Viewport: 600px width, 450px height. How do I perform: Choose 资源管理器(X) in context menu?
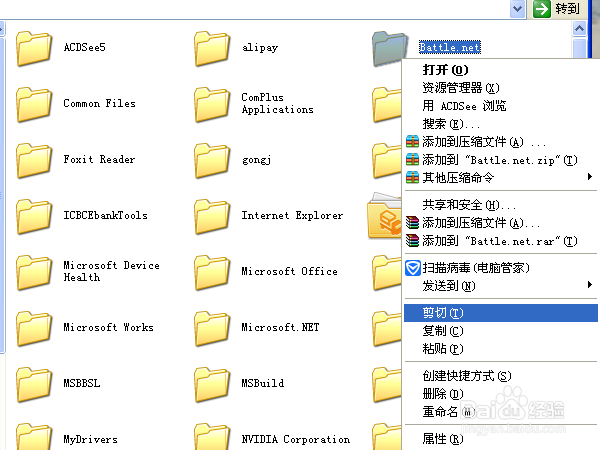pyautogui.click(x=501, y=88)
